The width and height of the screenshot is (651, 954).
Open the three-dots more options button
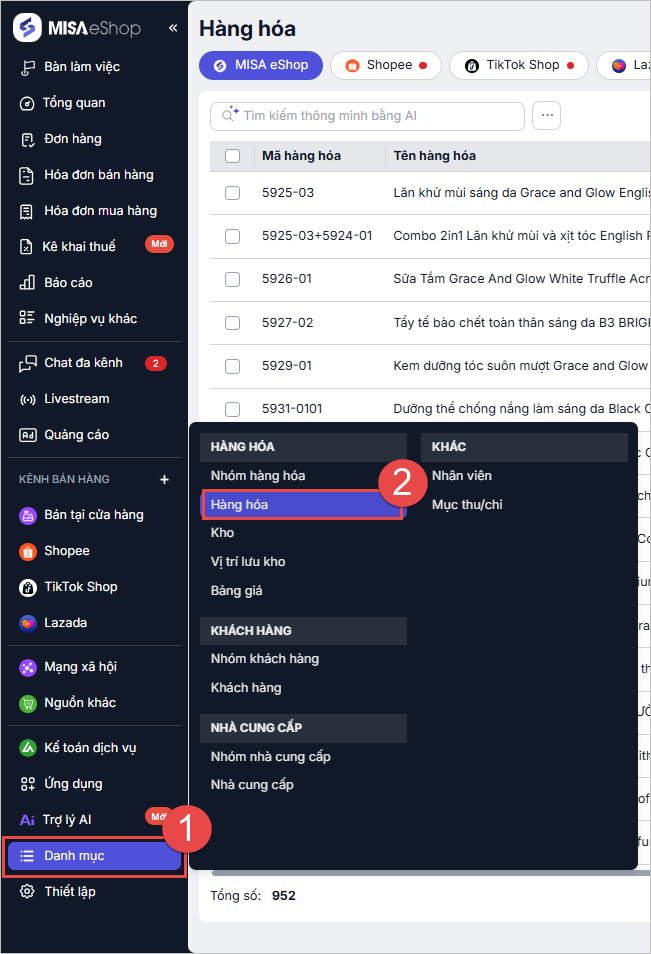coord(546,116)
